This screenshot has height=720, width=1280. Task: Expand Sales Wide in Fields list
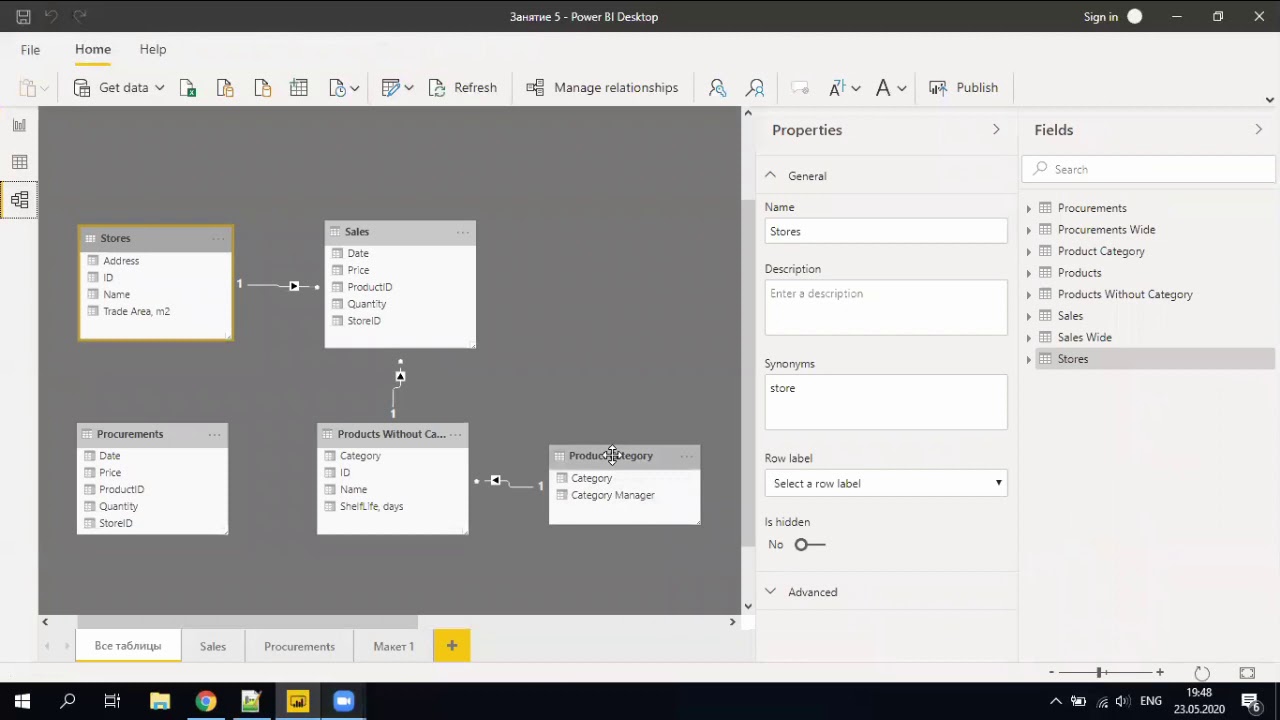[1029, 337]
